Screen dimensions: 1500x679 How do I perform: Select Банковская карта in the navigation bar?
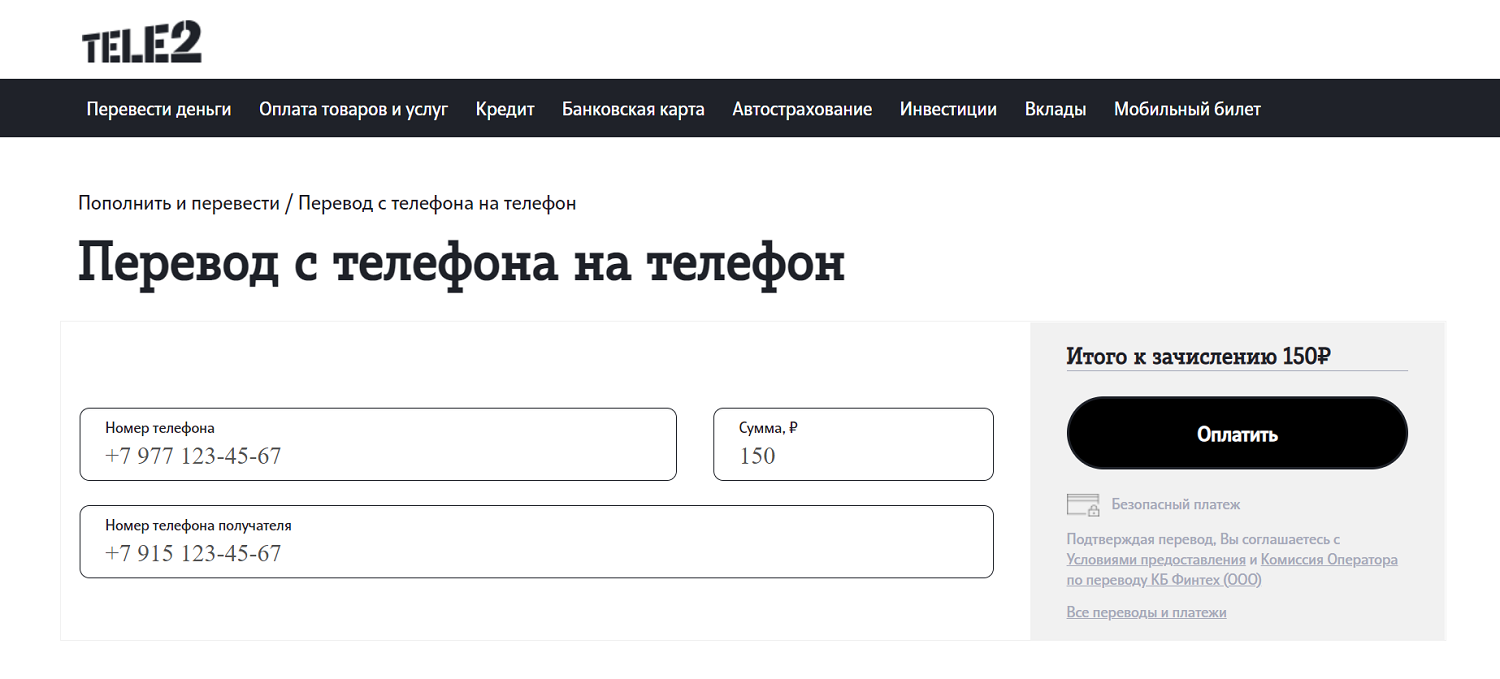point(633,109)
